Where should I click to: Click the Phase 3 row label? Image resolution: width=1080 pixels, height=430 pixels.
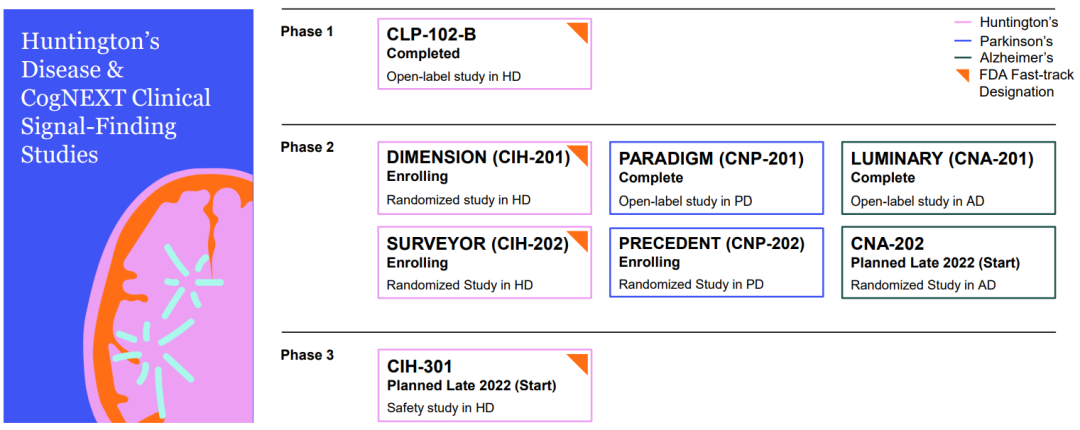tap(307, 355)
